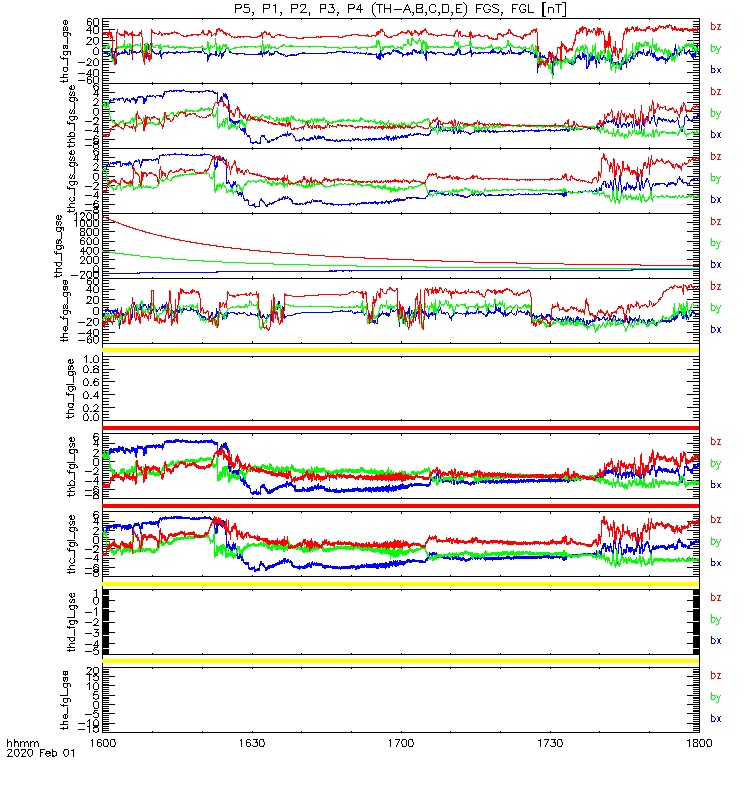The height and width of the screenshot is (800, 750).
Task: Click the by legend of thb_fgs_gse panel
Action: 716,113
